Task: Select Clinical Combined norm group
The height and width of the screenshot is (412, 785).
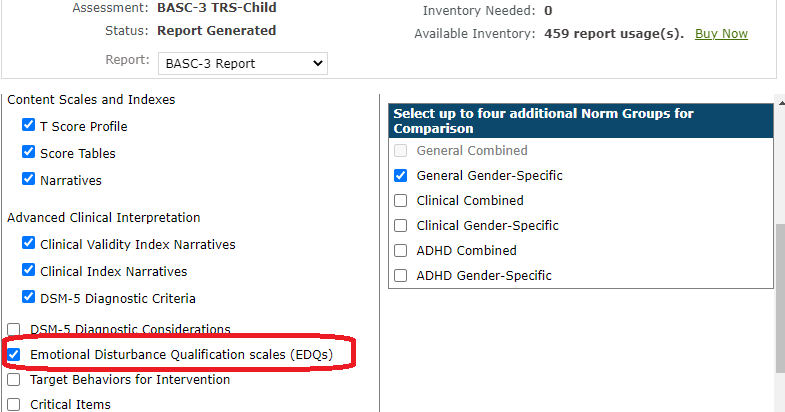Action: point(401,200)
